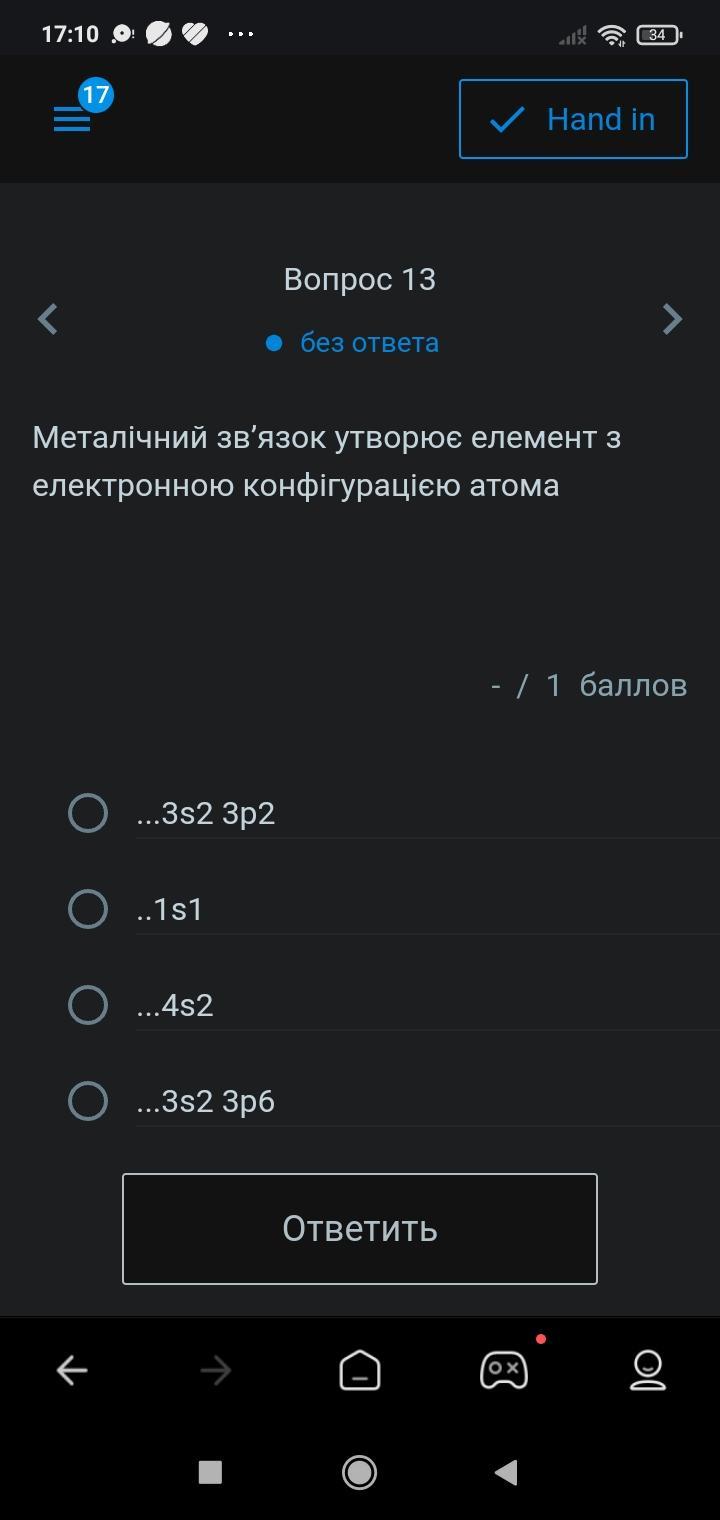Tap browser forward arrow icon
The width and height of the screenshot is (720, 1520).
click(x=216, y=1370)
